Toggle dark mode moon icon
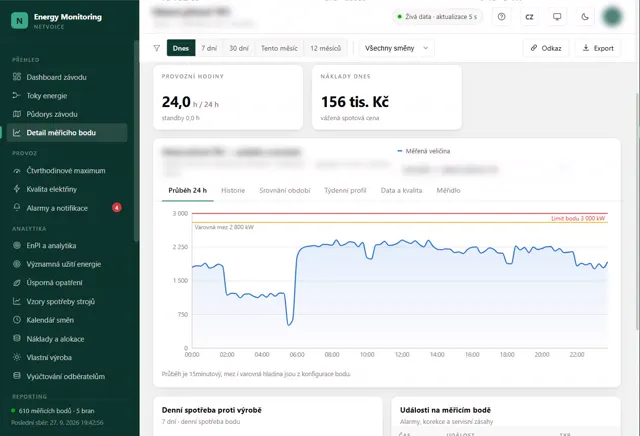640x436 pixels. click(x=585, y=17)
